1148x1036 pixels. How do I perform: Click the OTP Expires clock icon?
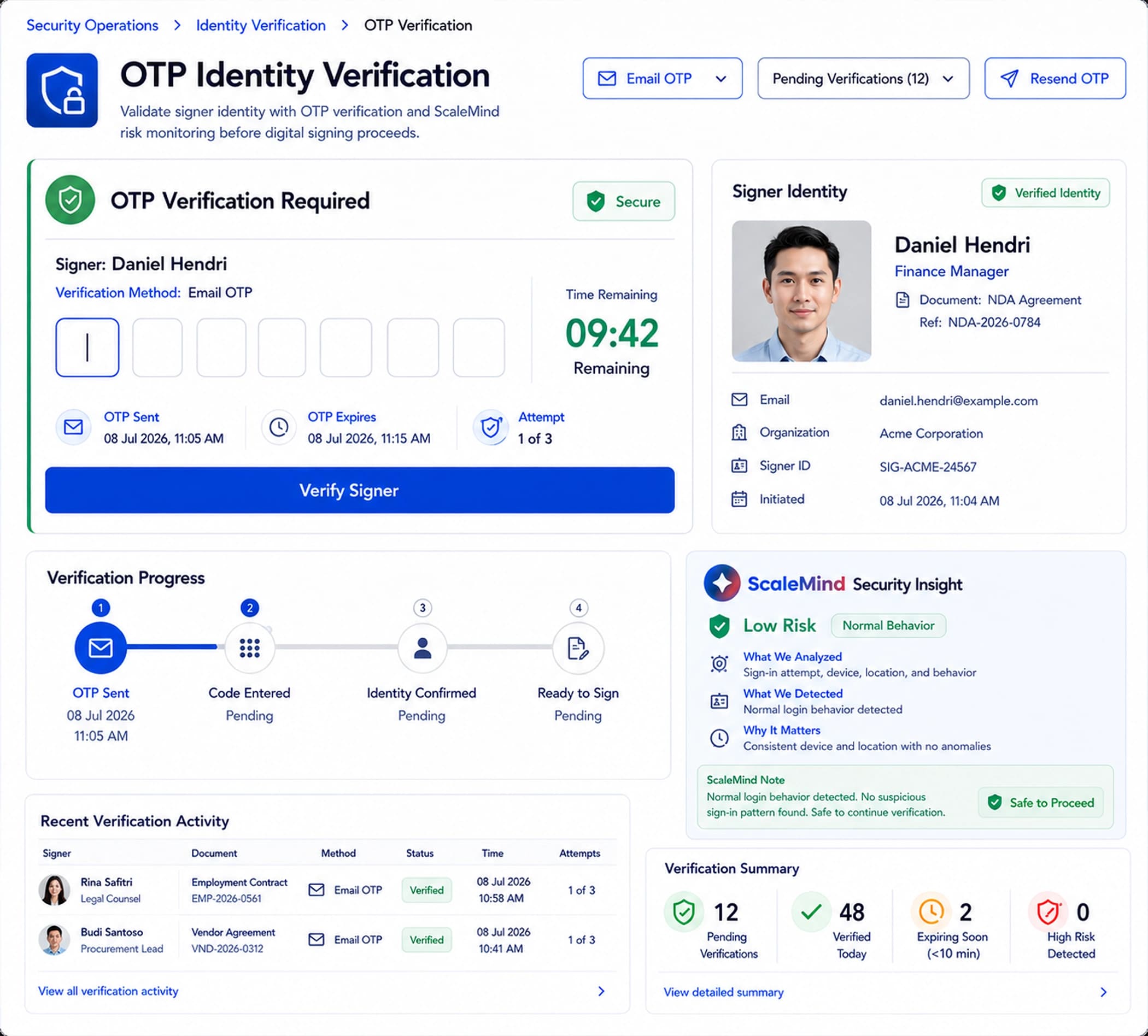click(278, 427)
